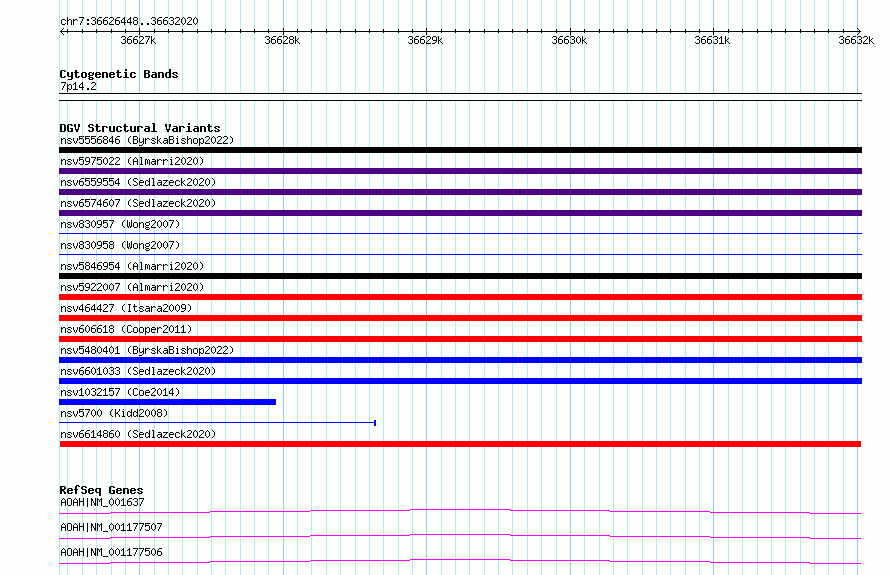Click the purple bar for nsv6559554
This screenshot has width=890, height=575.
click(460, 192)
